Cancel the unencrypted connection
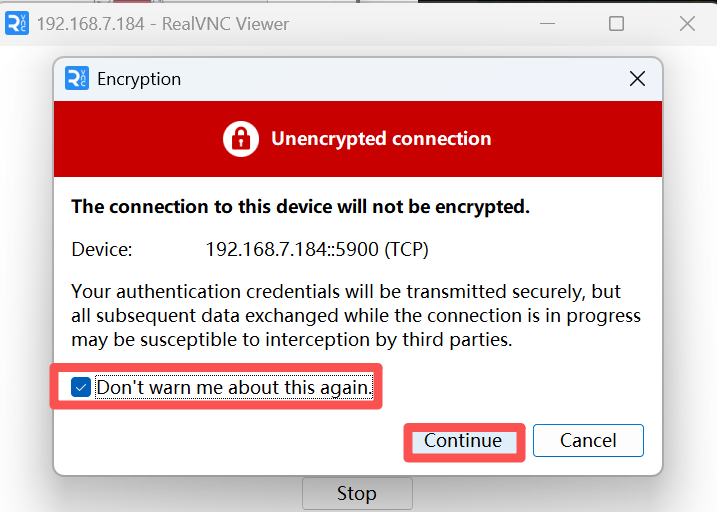Viewport: 717px width, 512px height. pyautogui.click(x=588, y=441)
